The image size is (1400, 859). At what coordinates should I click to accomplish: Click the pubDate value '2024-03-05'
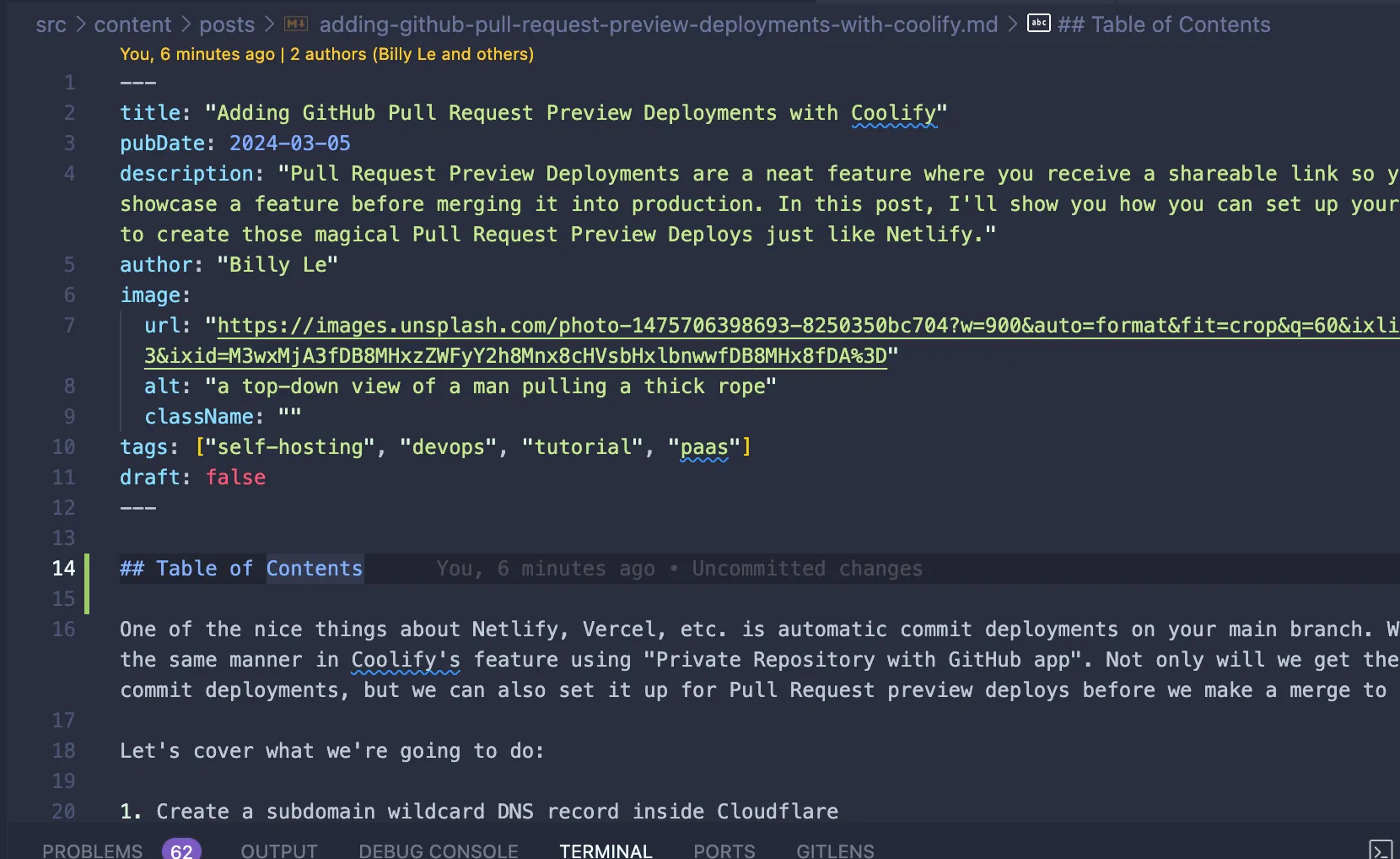point(290,143)
